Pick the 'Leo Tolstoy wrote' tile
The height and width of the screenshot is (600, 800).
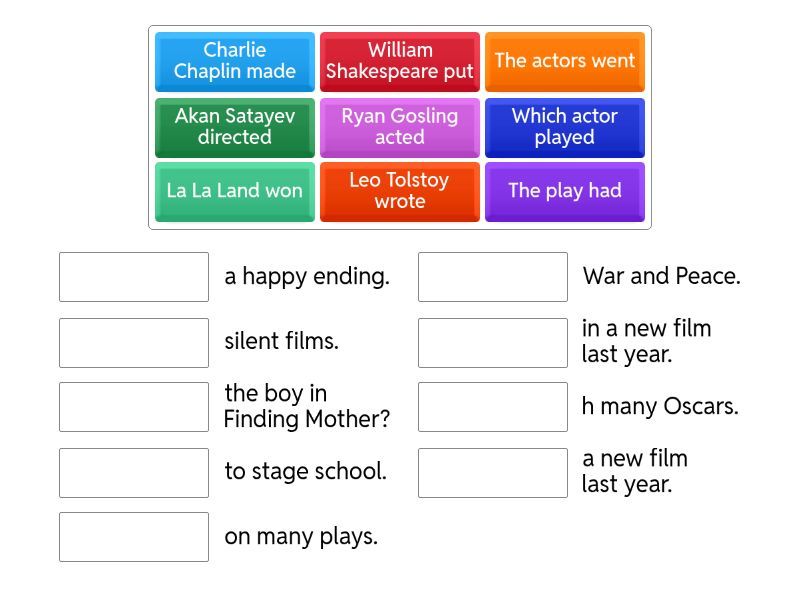coord(400,191)
